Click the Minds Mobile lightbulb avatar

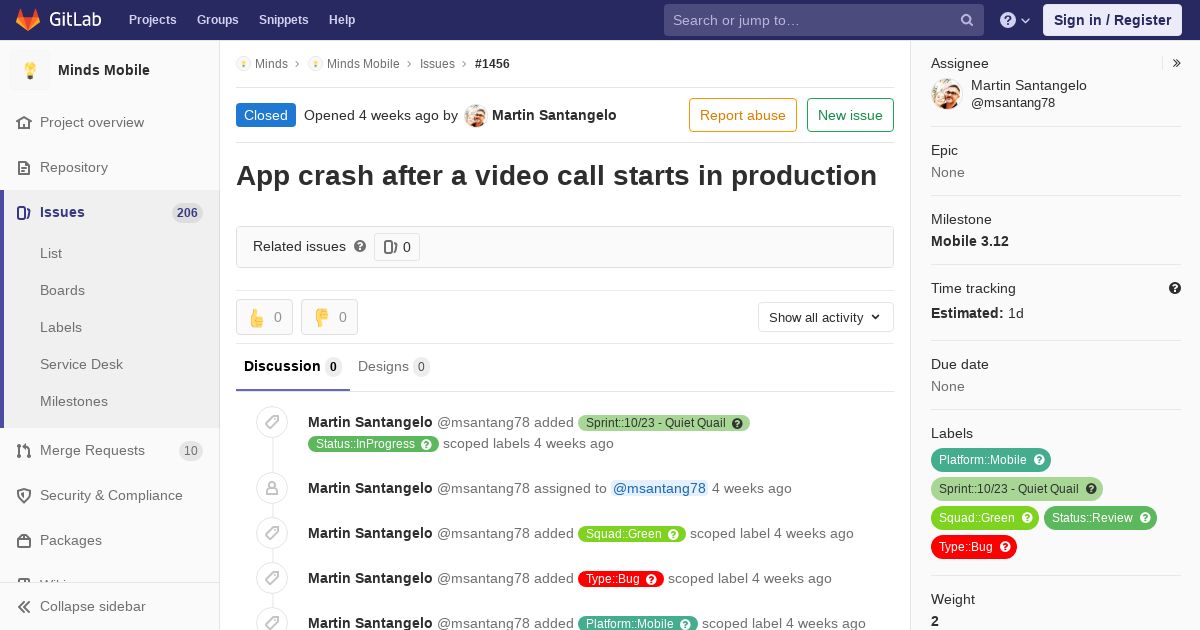(30, 70)
